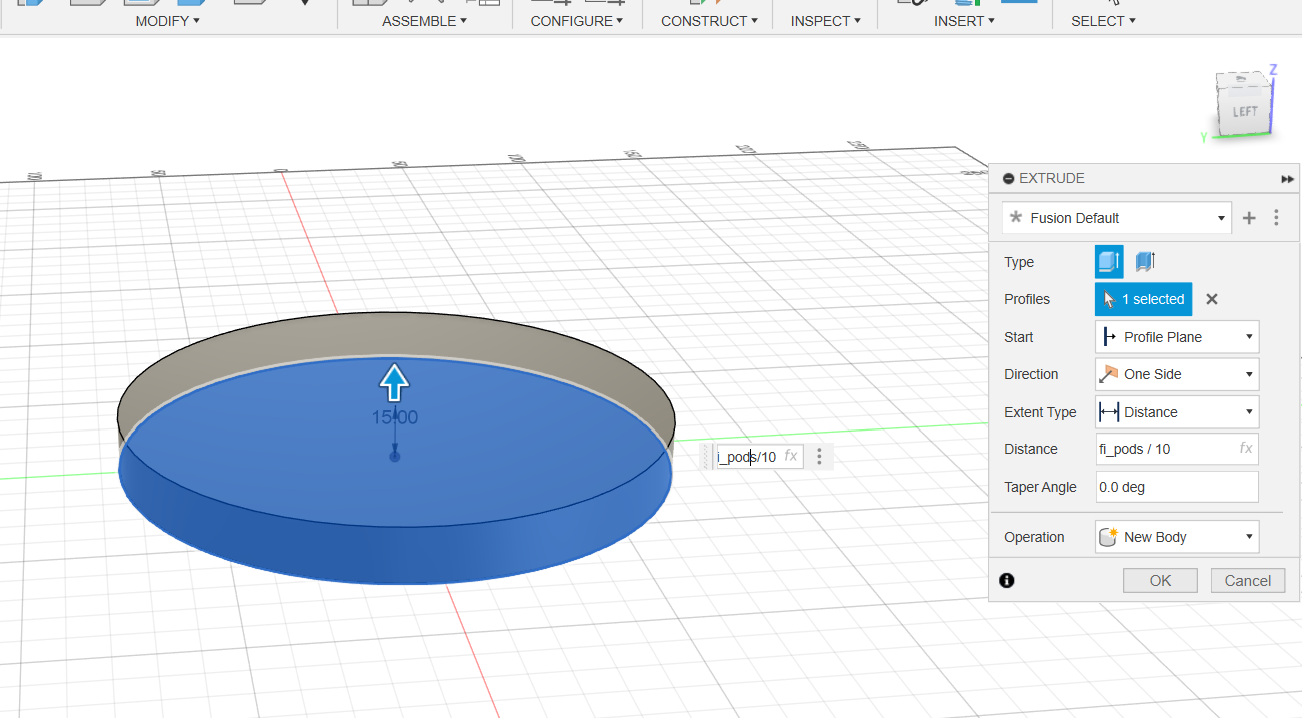
Task: Click the 'Taper Angle' label in the dialog
Action: tap(1040, 487)
